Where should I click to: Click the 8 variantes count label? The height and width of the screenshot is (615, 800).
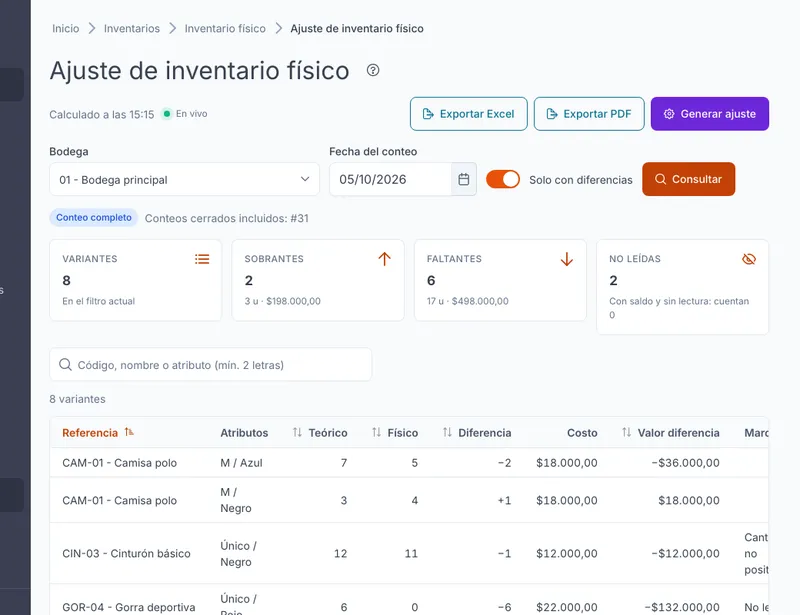point(78,399)
